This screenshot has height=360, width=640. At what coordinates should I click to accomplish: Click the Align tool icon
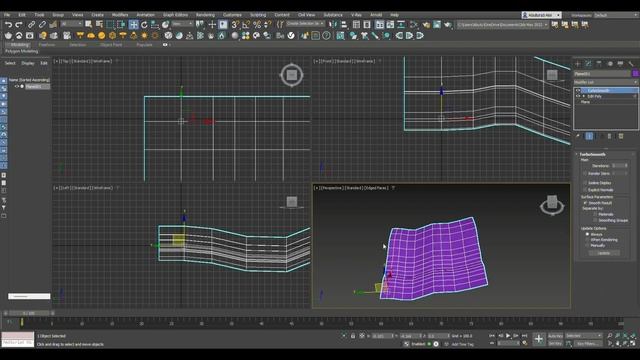click(x=344, y=25)
